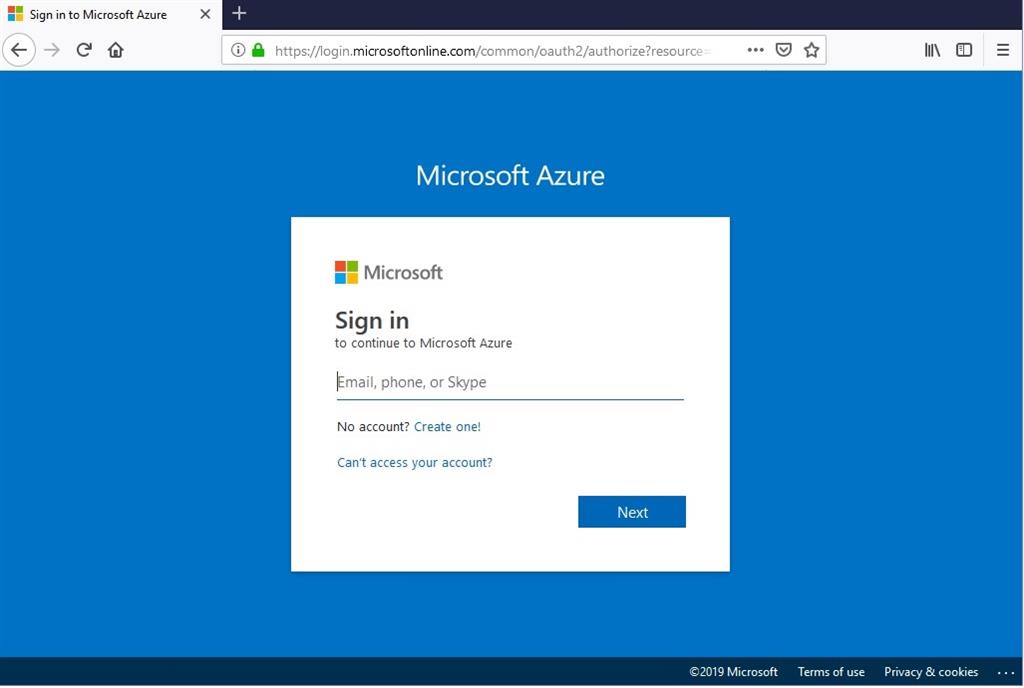
Task: Reload the current page
Action: tap(83, 49)
